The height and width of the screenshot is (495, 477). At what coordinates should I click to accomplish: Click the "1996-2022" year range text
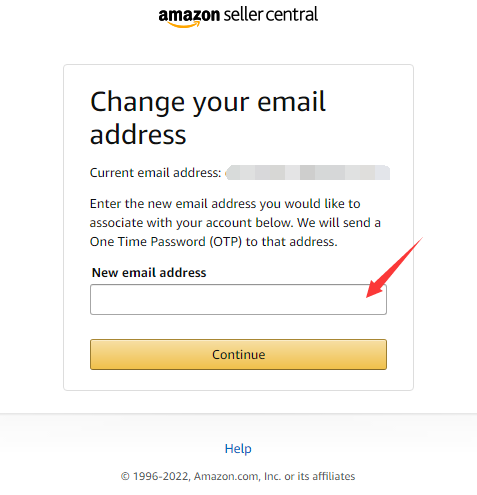click(162, 476)
